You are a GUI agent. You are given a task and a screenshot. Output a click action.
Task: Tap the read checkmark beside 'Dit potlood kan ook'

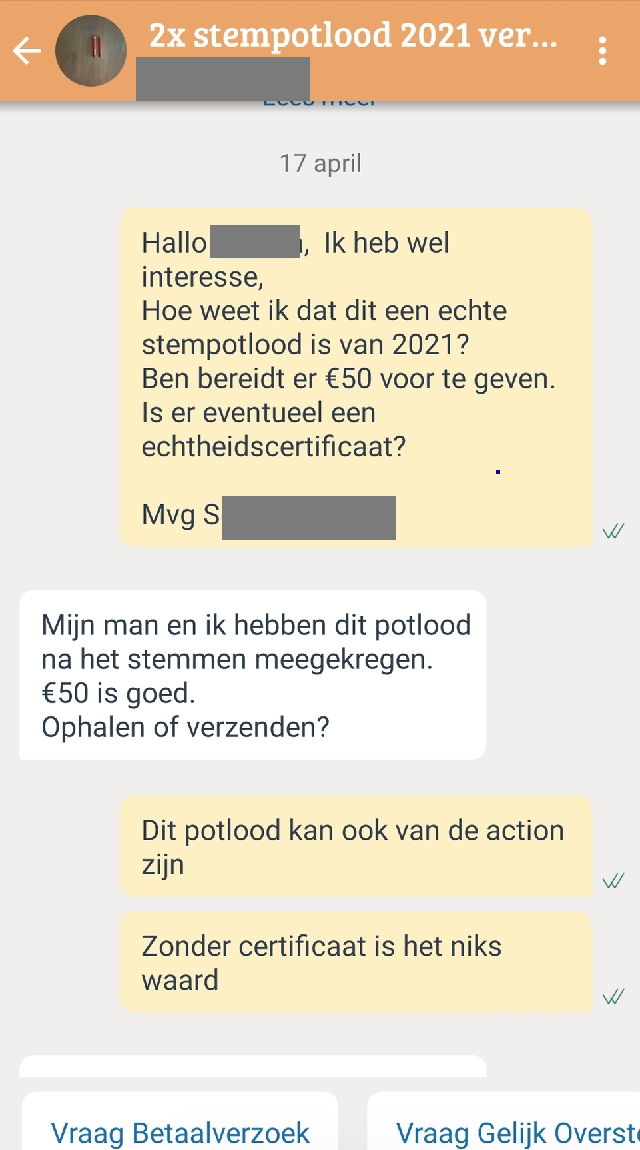(613, 881)
